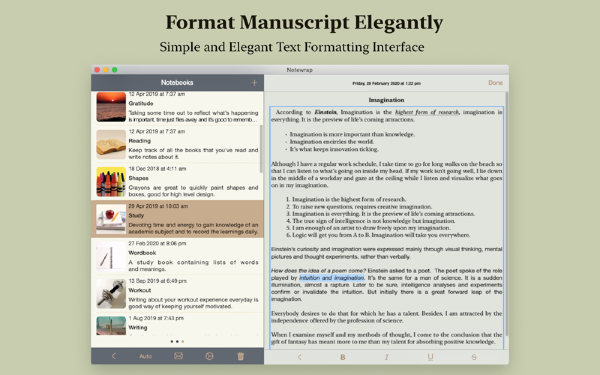This screenshot has height=375, width=600.
Task: Apply underline formatting with U icon
Action: pyautogui.click(x=430, y=357)
